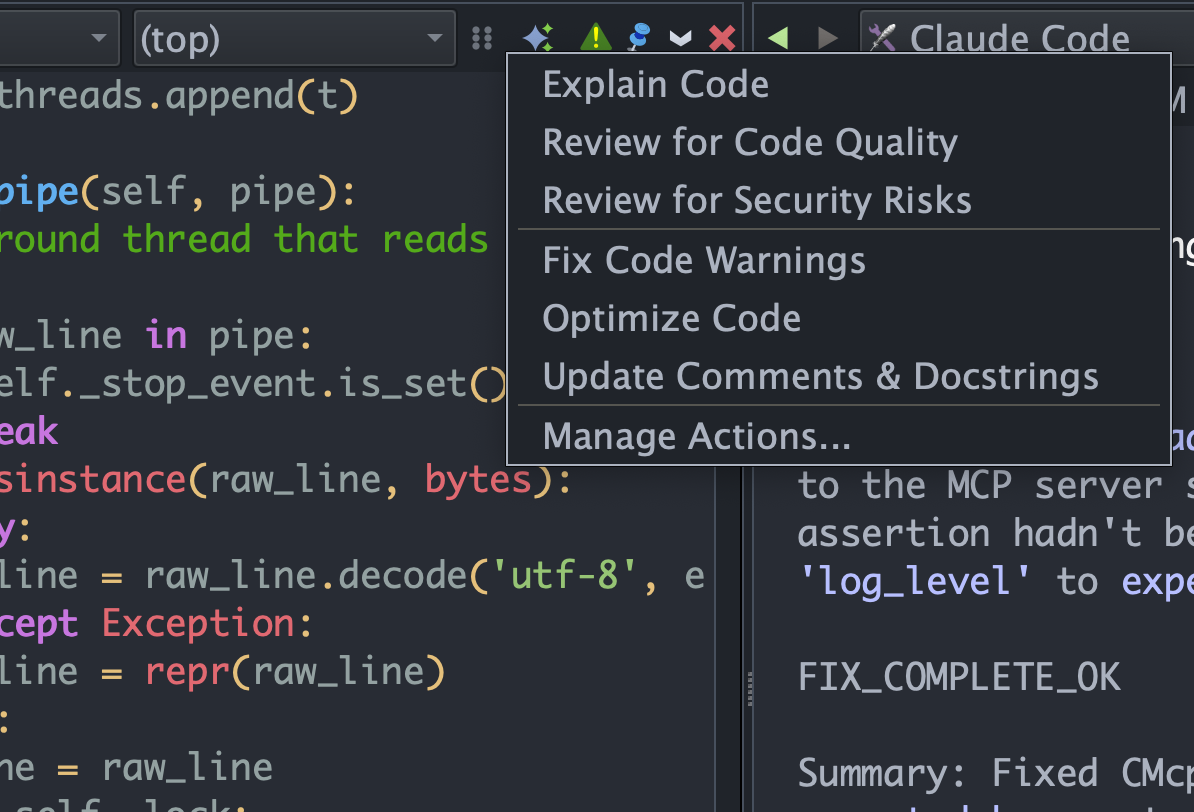
Task: Click the 'Summary: Fixed' text
Action: (948, 773)
